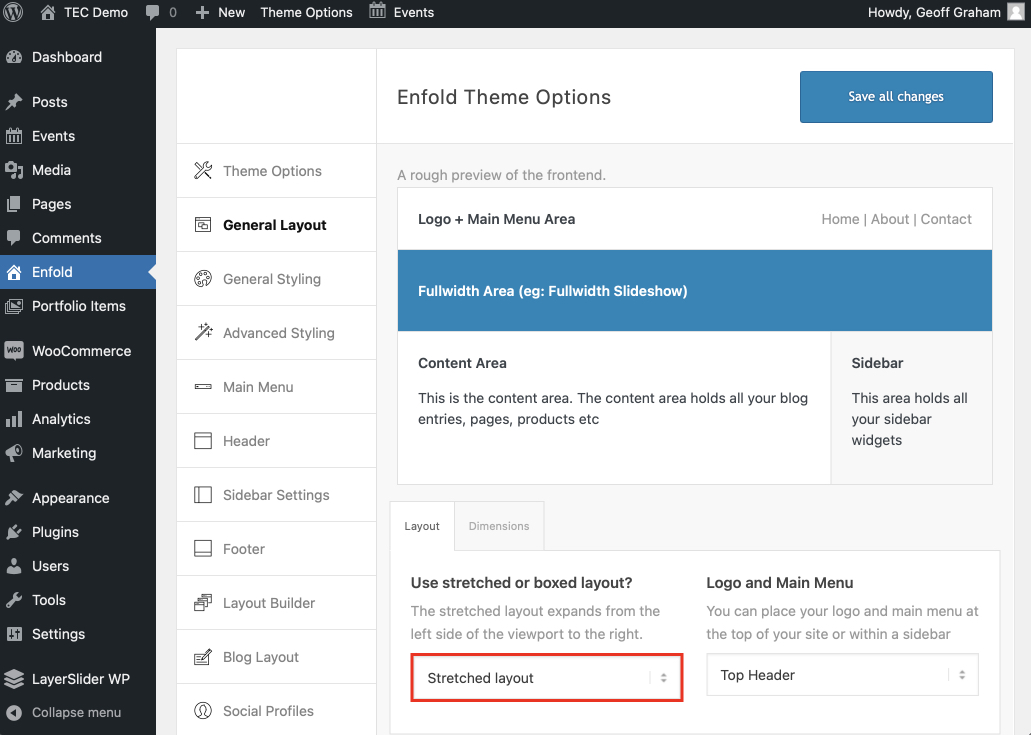Click Logo + Main Menu Area text

(496, 219)
